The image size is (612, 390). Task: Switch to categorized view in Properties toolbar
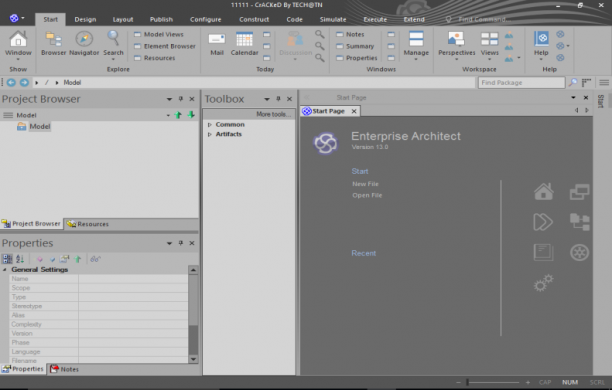[x=7, y=258]
